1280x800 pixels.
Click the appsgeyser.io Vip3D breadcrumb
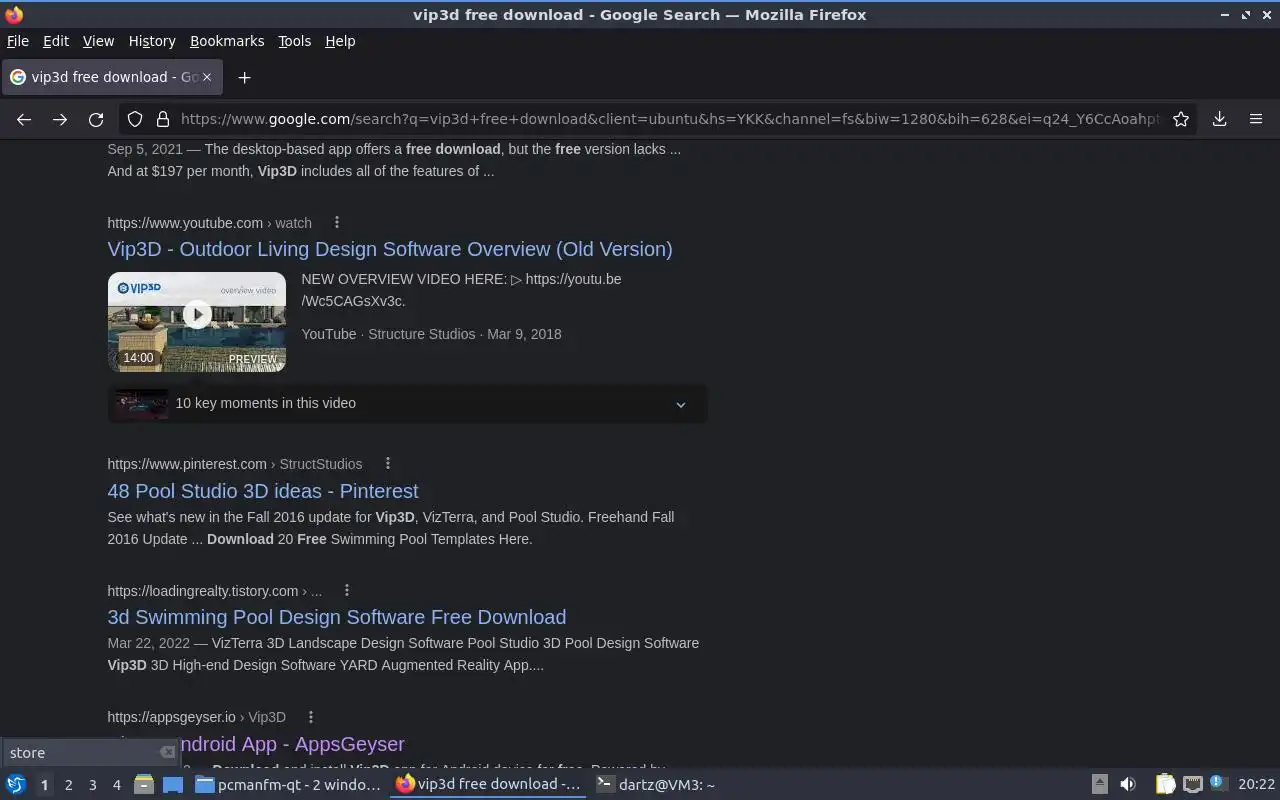point(197,717)
